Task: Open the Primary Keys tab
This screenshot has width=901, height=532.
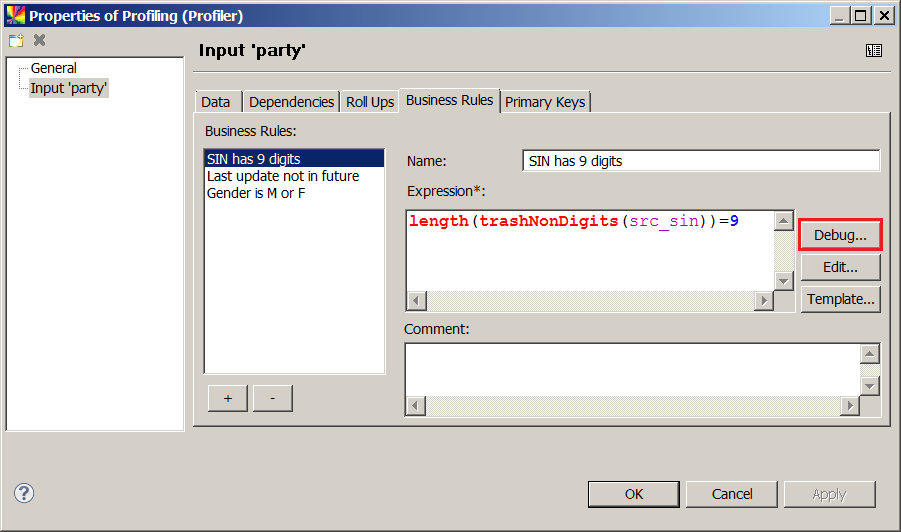Action: tap(545, 102)
